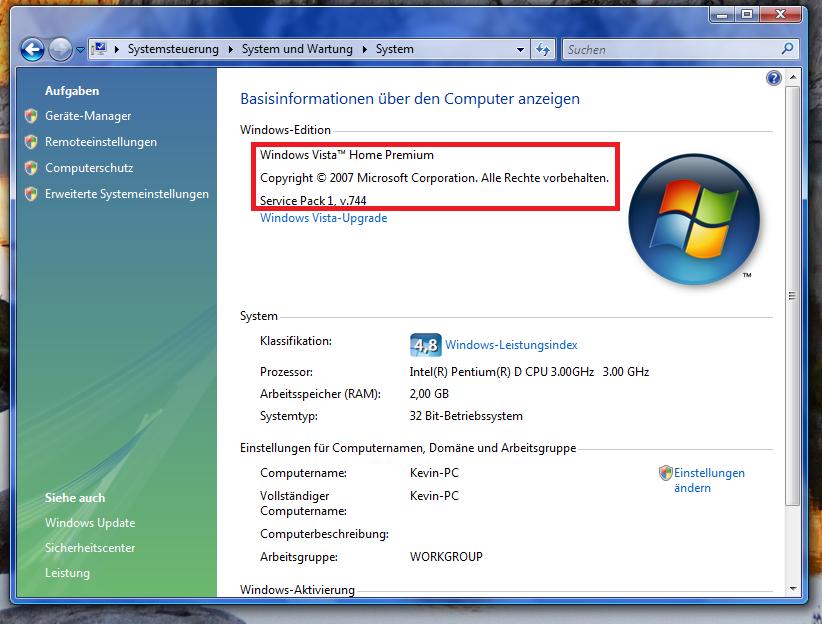
Task: Click the computer icon in address bar
Action: click(99, 49)
